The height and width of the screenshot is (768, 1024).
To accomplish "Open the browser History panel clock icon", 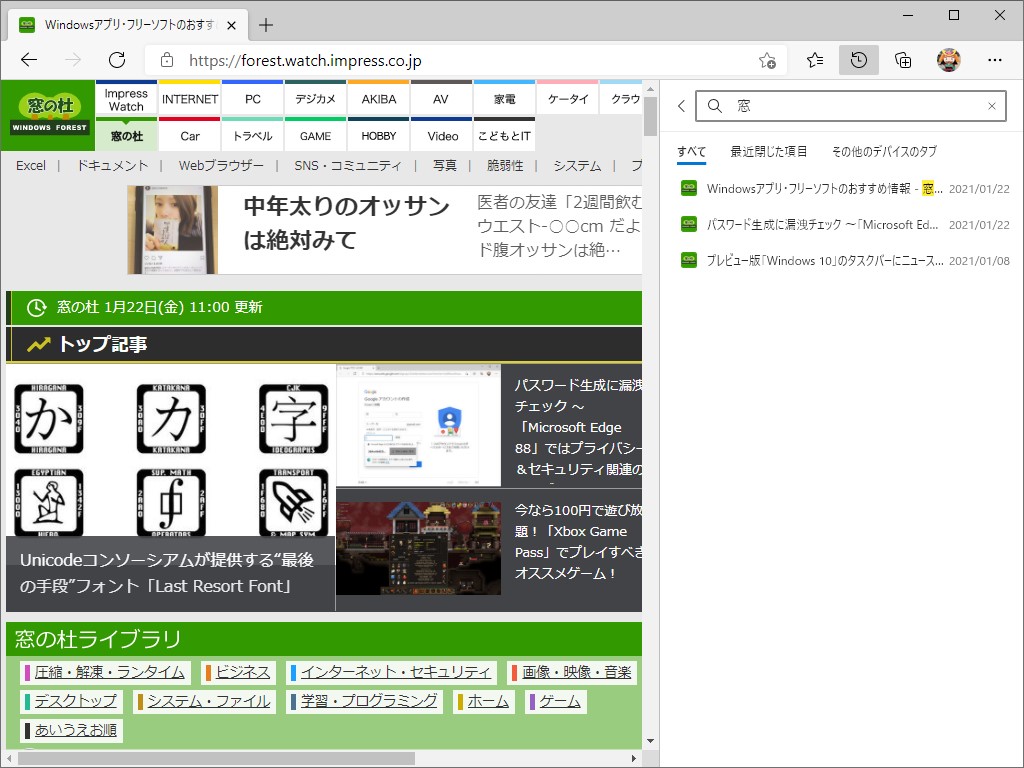I will pos(858,60).
